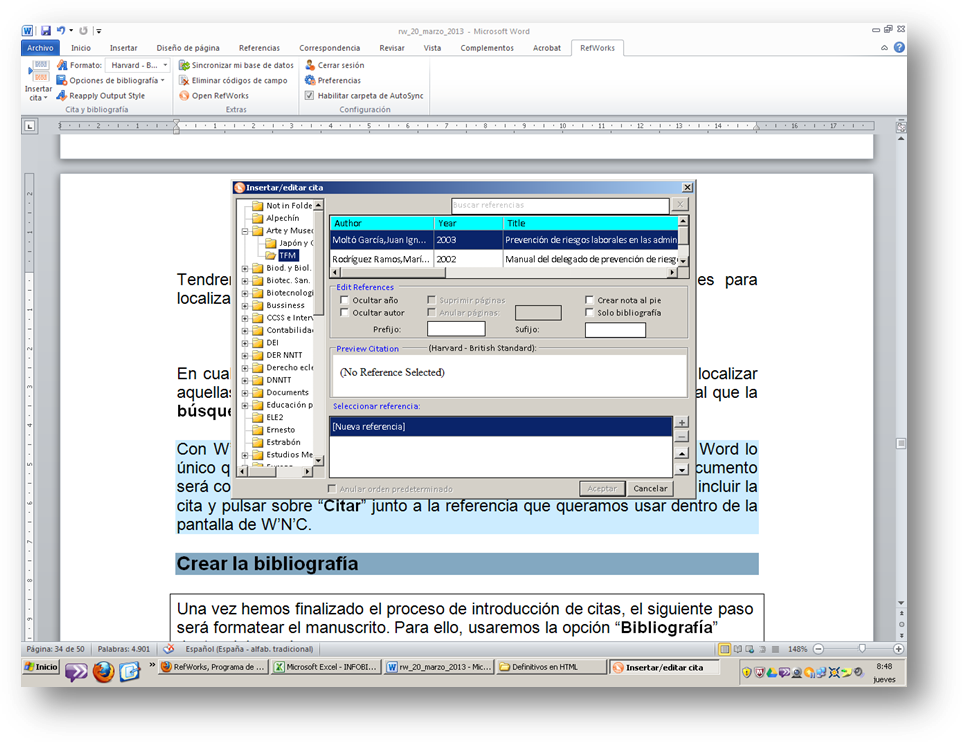Click the McAfee icon in system tray
This screenshot has width=962, height=742.
760,672
